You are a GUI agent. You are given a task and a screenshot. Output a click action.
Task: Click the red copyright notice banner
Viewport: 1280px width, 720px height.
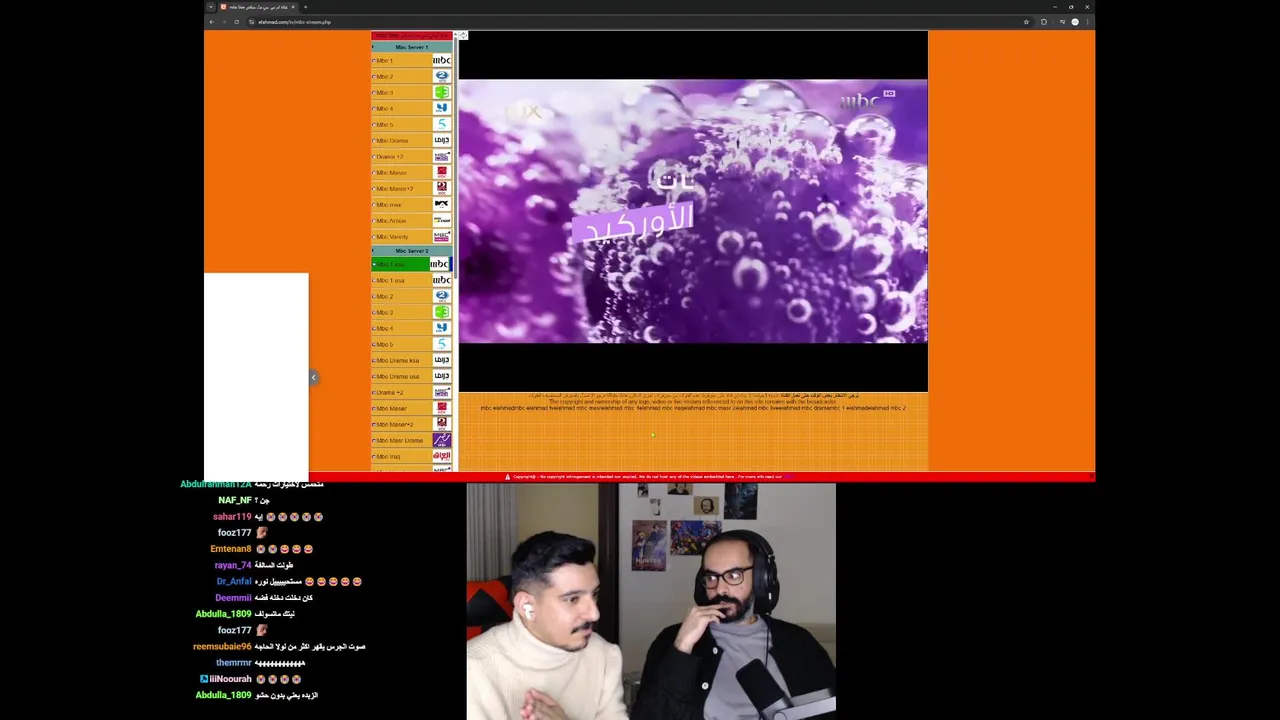tap(652, 477)
